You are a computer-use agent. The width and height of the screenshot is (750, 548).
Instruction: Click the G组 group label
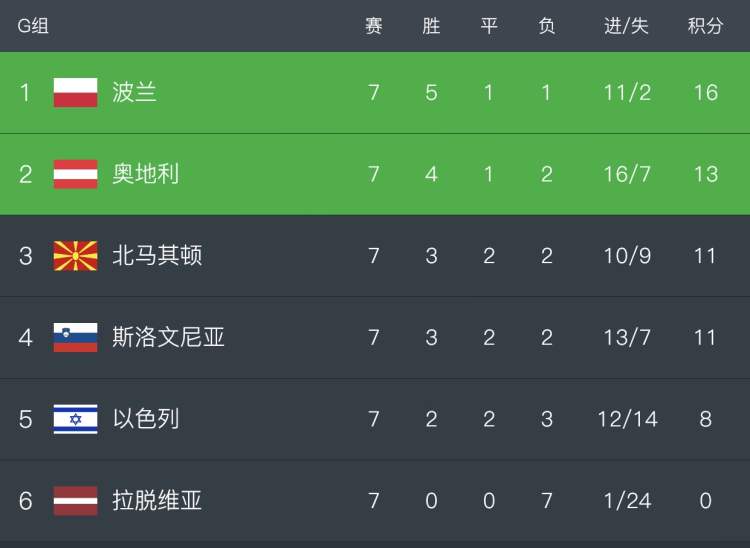pos(33,26)
